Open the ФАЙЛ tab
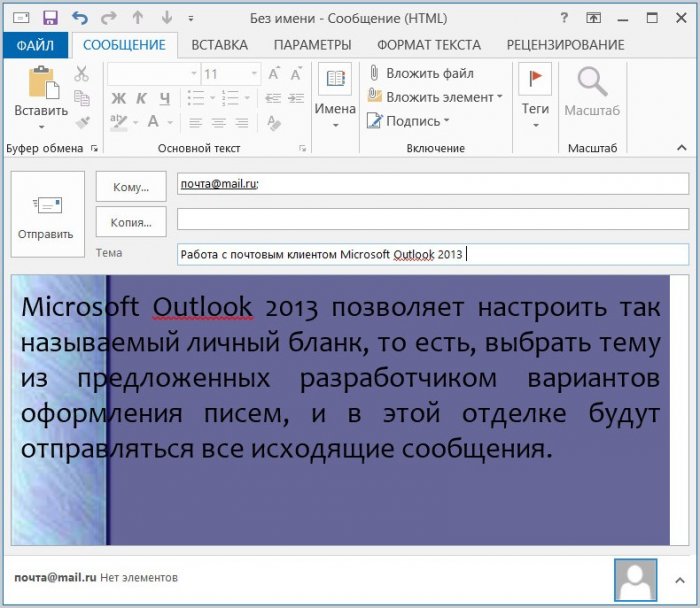This screenshot has width=700, height=608. [x=35, y=45]
